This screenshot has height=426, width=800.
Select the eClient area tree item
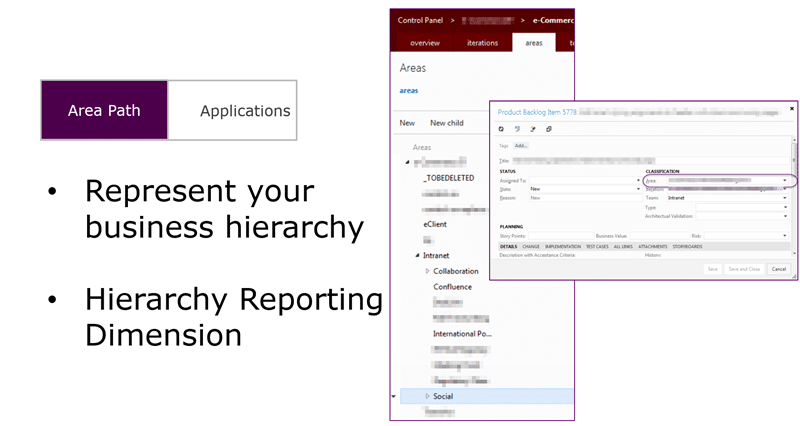(435, 224)
